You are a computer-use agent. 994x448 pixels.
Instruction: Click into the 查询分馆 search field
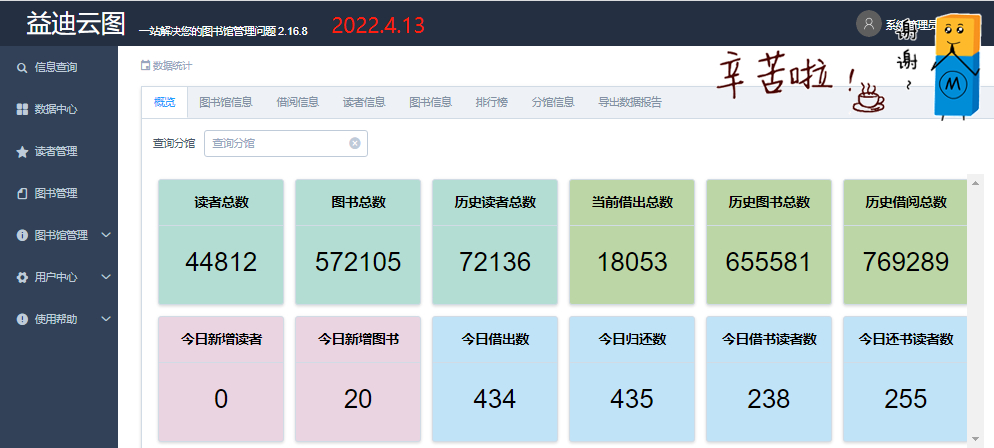[x=275, y=143]
